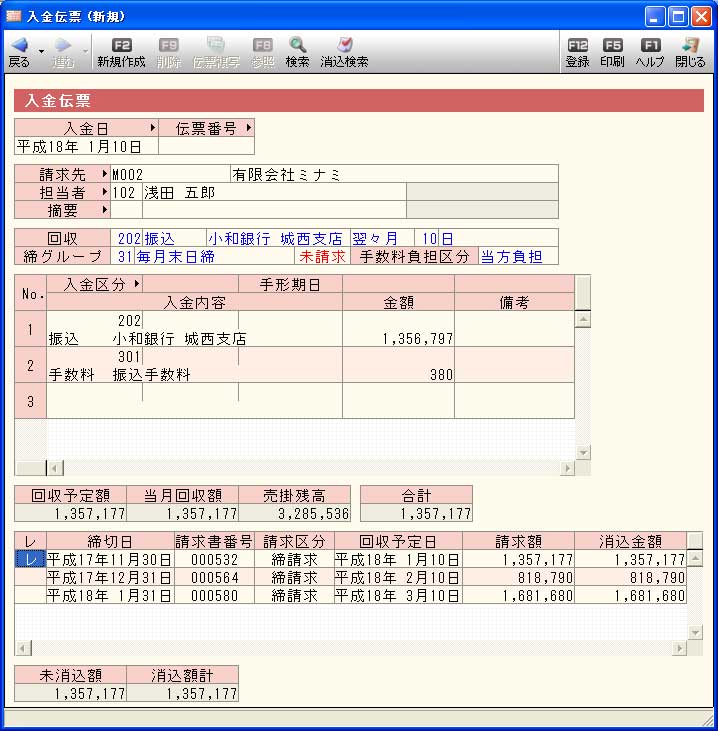Expand the 入金日 header arrow
This screenshot has height=731, width=718.
click(x=152, y=127)
